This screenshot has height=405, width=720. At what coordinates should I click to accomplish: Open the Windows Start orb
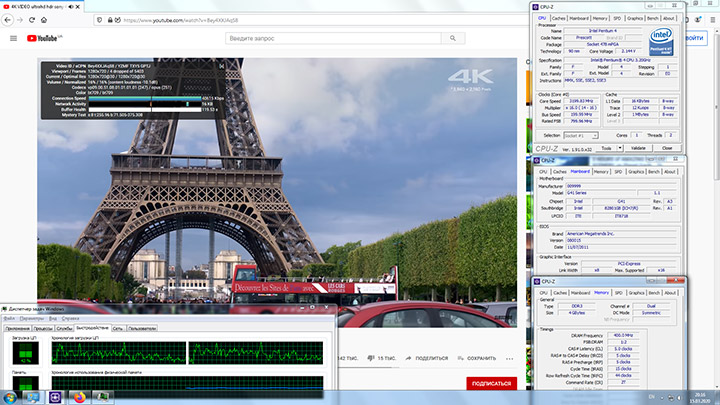click(x=10, y=397)
